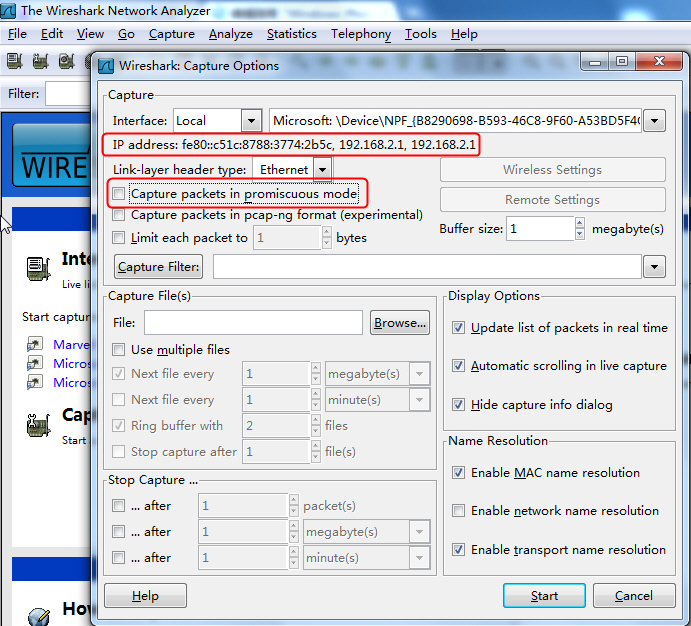Open Next file every minute(s) unit dropdown
The height and width of the screenshot is (626, 691).
[419, 400]
